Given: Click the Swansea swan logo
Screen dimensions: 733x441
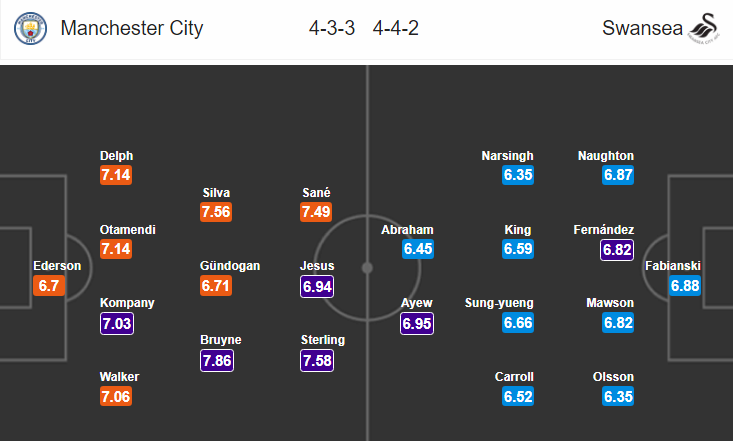Looking at the screenshot, I should point(704,29).
